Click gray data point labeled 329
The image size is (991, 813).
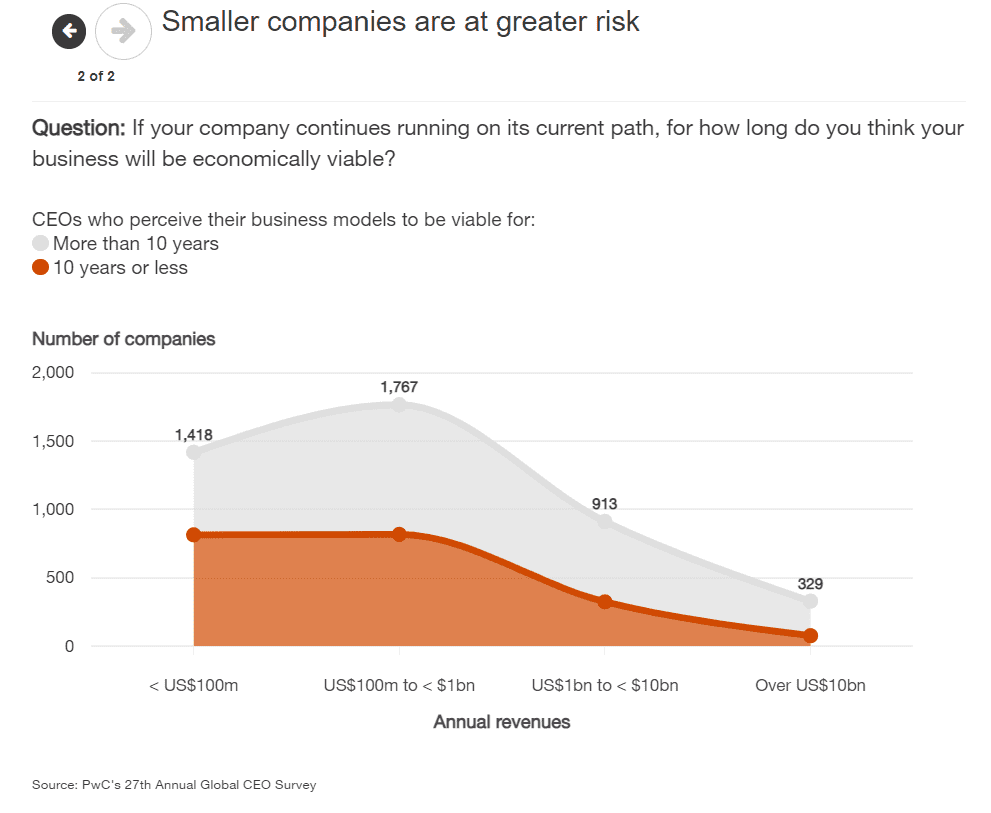click(810, 601)
